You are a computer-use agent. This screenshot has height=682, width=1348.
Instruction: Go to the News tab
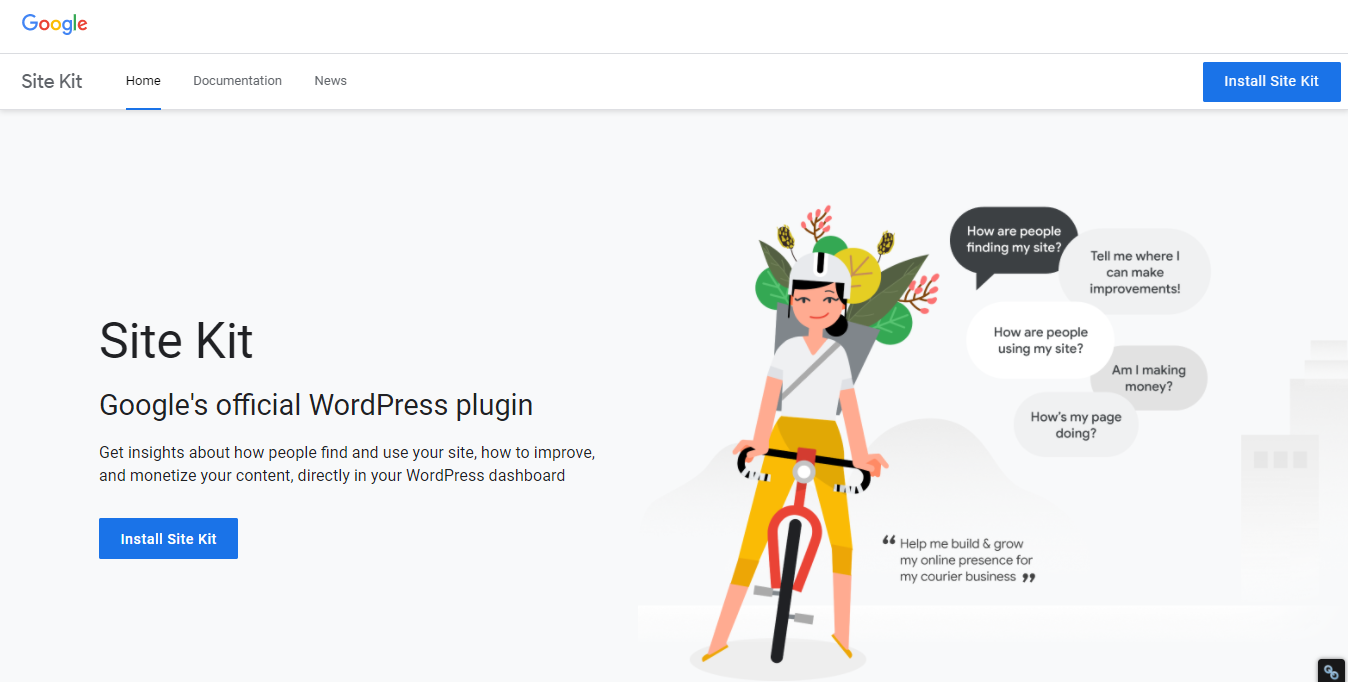[330, 81]
